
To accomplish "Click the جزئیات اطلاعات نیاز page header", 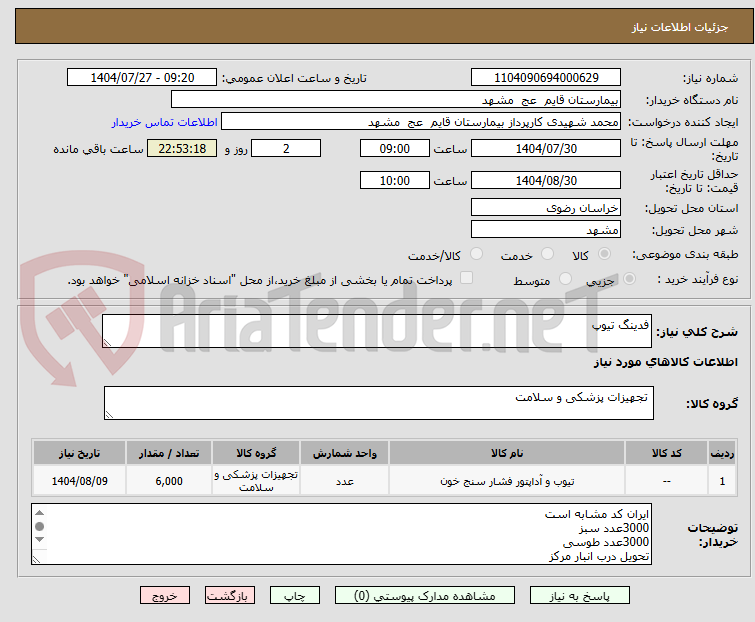I will point(680,27).
